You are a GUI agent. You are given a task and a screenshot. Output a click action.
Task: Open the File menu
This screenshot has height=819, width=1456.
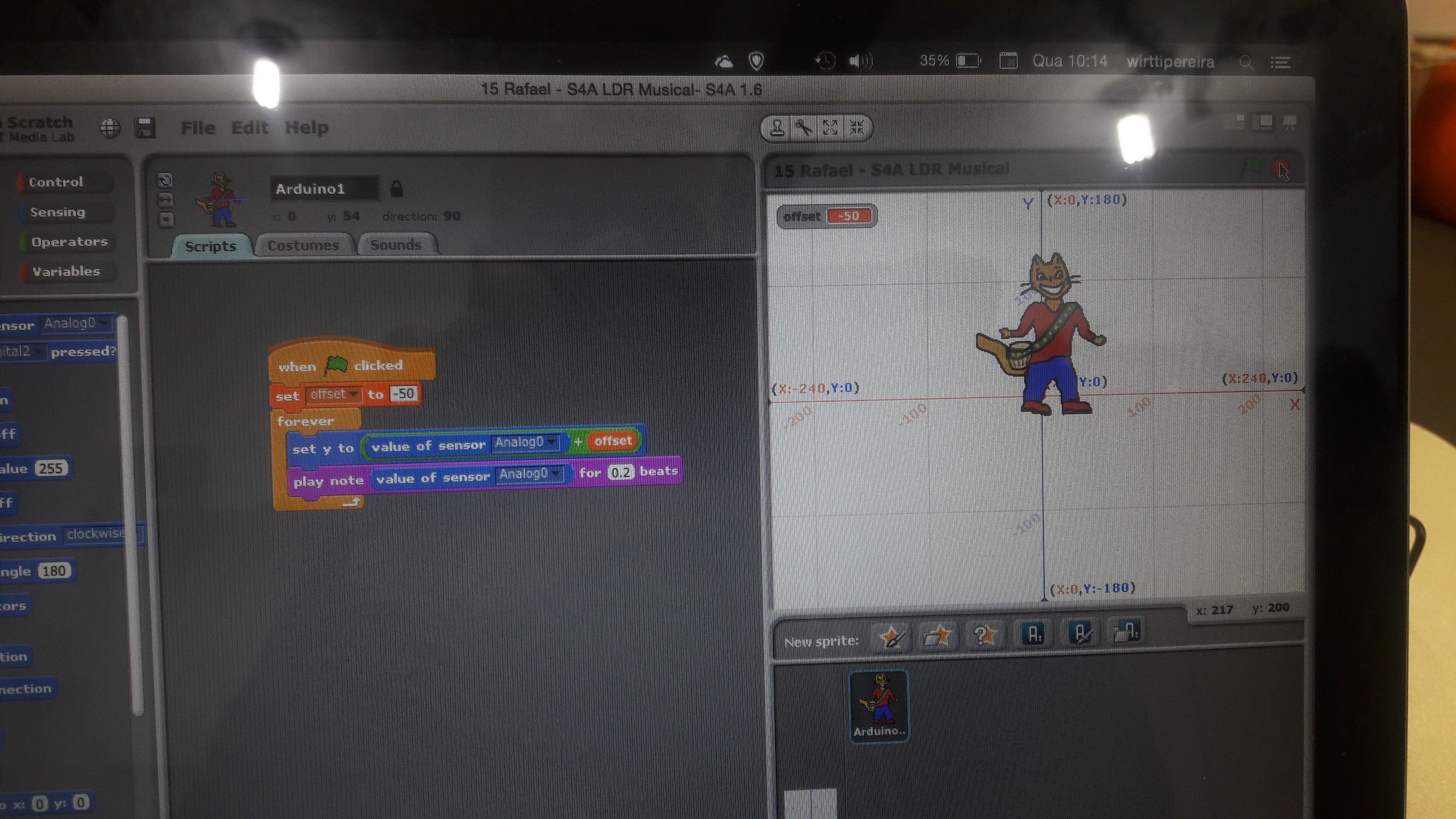198,128
